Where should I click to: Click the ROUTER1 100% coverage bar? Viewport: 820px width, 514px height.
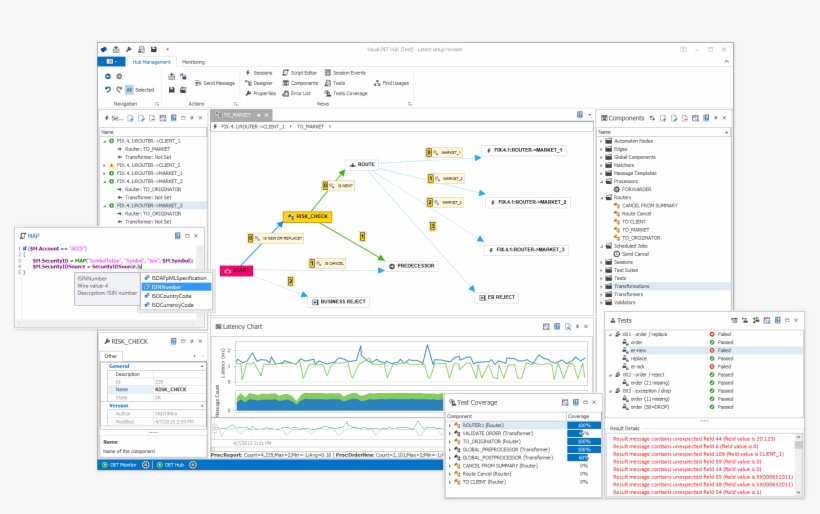578,426
